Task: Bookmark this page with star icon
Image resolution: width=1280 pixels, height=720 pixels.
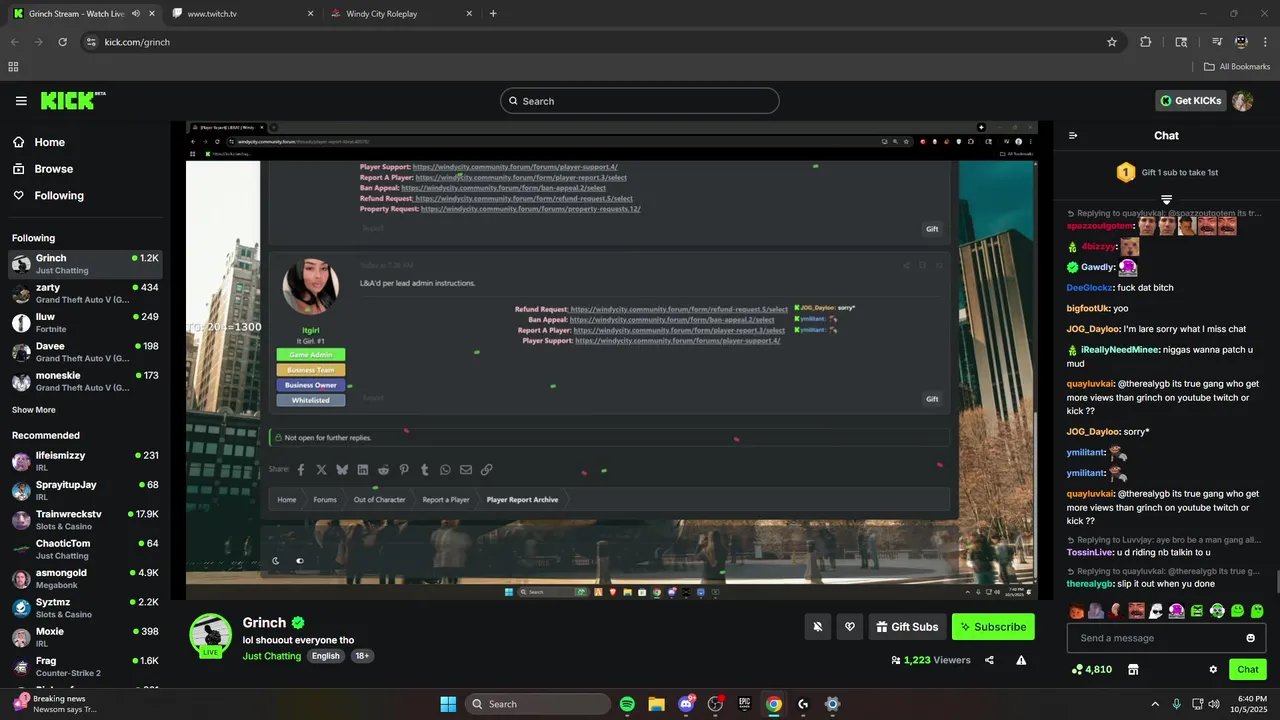Action: [x=1111, y=42]
